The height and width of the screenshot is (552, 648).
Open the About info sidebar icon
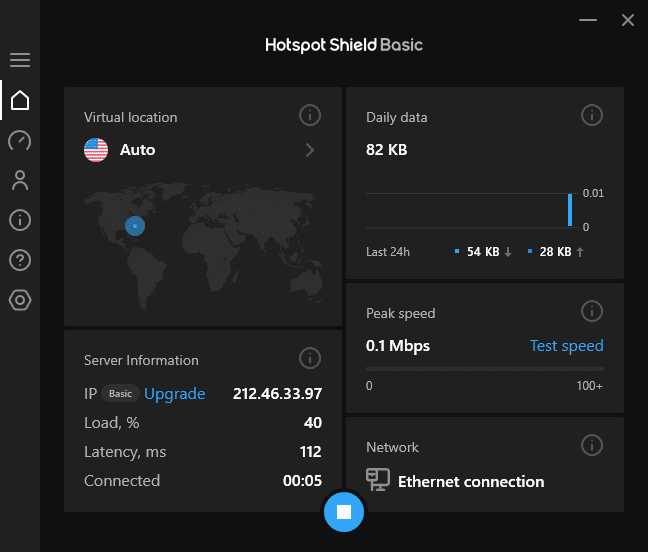click(x=20, y=220)
